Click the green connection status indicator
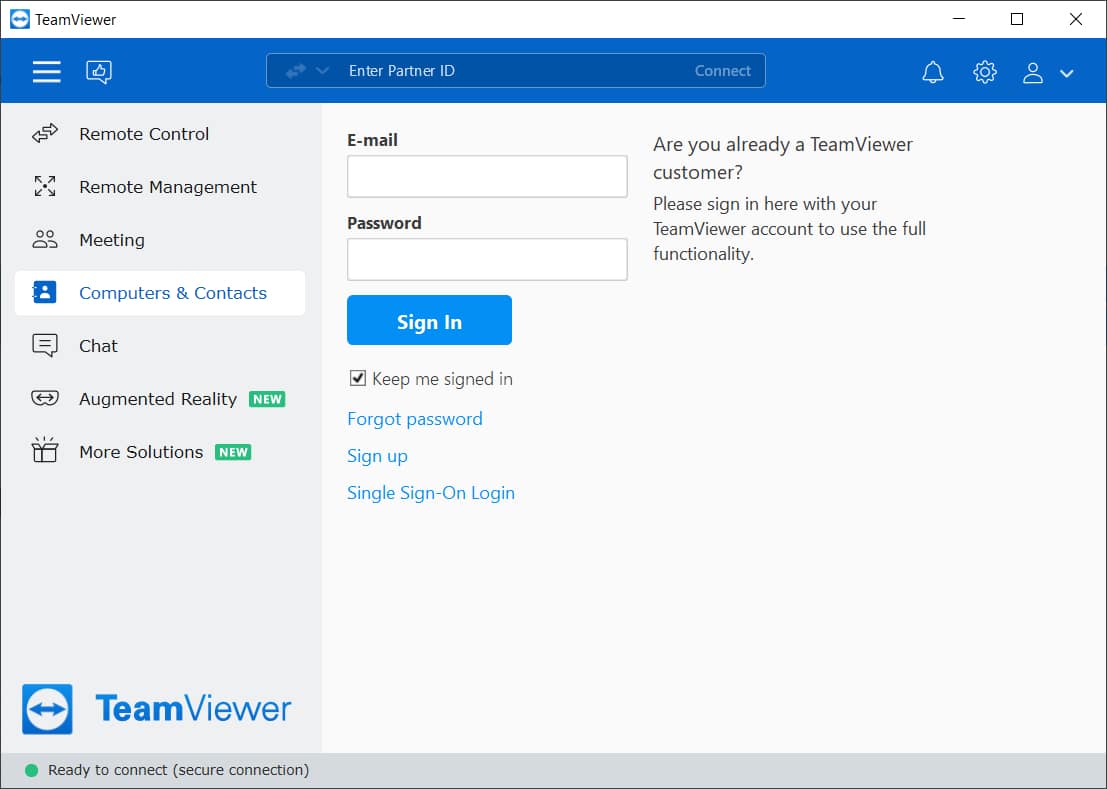The height and width of the screenshot is (789, 1107). [31, 770]
